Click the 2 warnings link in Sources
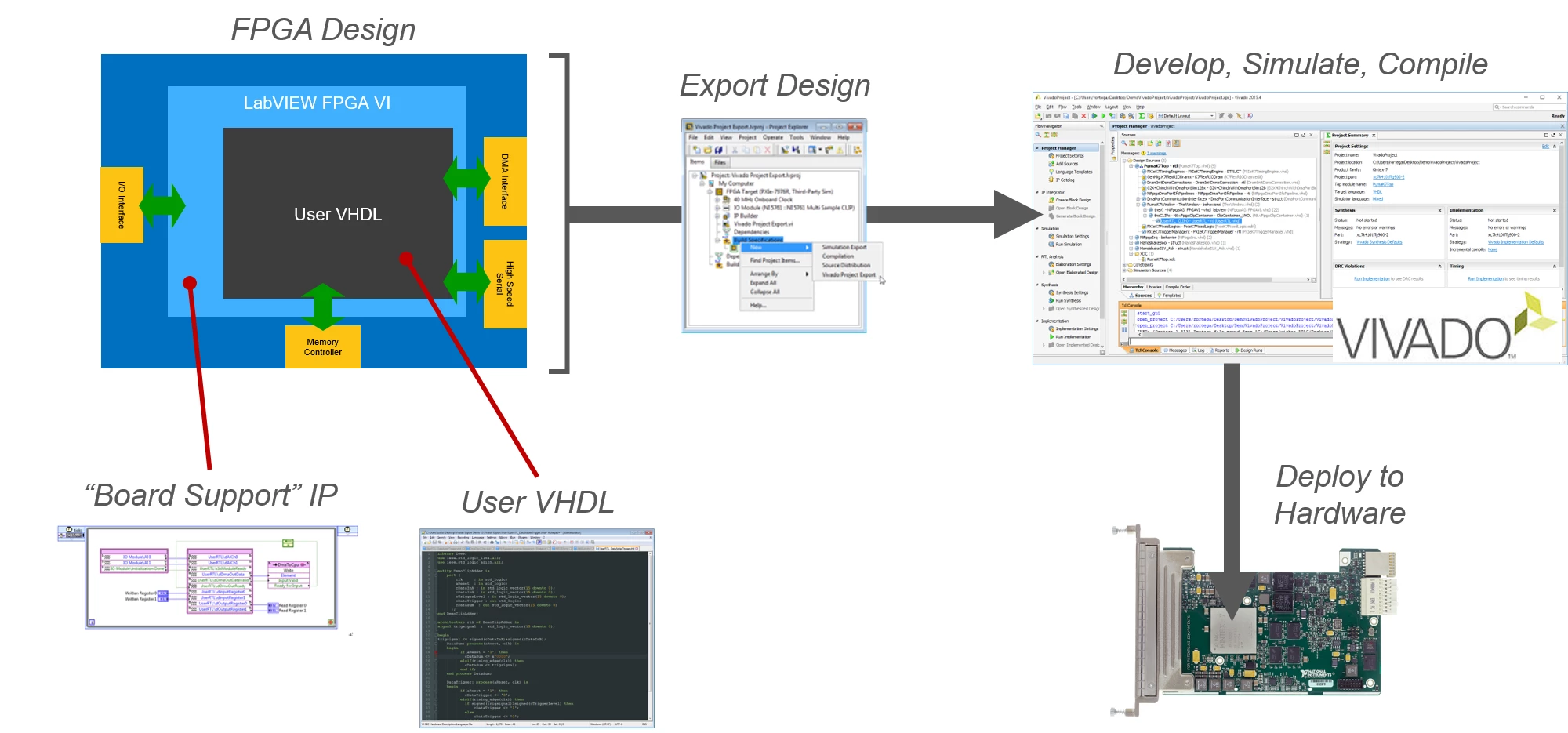 click(x=1156, y=154)
